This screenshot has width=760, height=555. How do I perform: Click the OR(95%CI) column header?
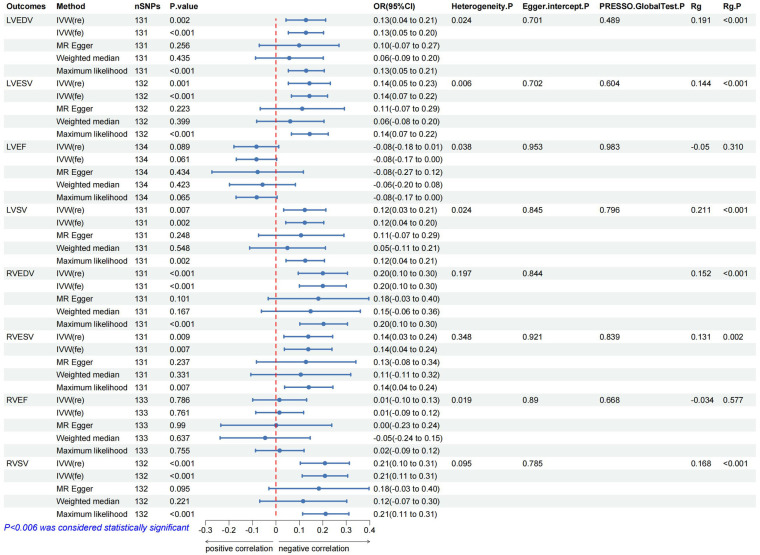click(x=394, y=6)
